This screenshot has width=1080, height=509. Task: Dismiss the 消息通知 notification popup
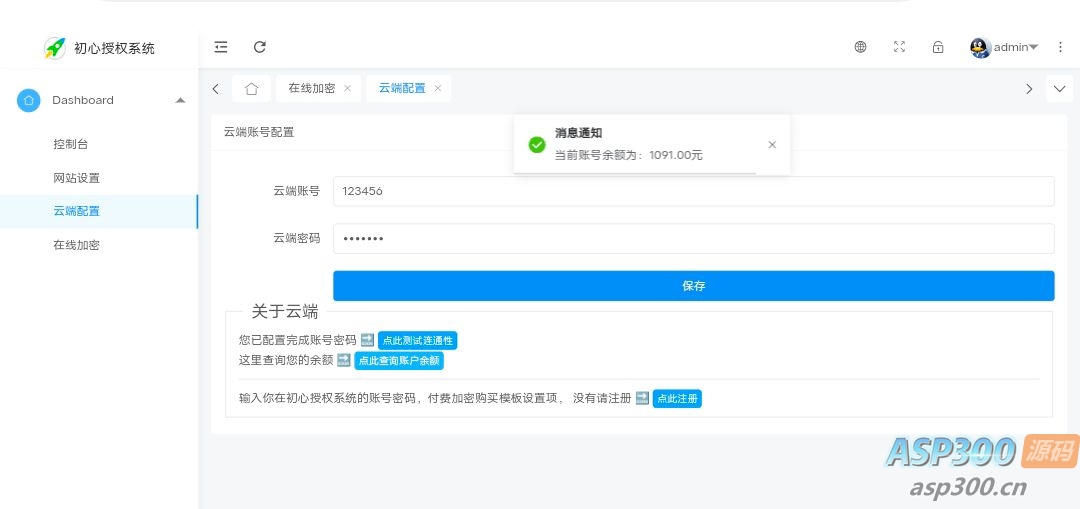772,145
